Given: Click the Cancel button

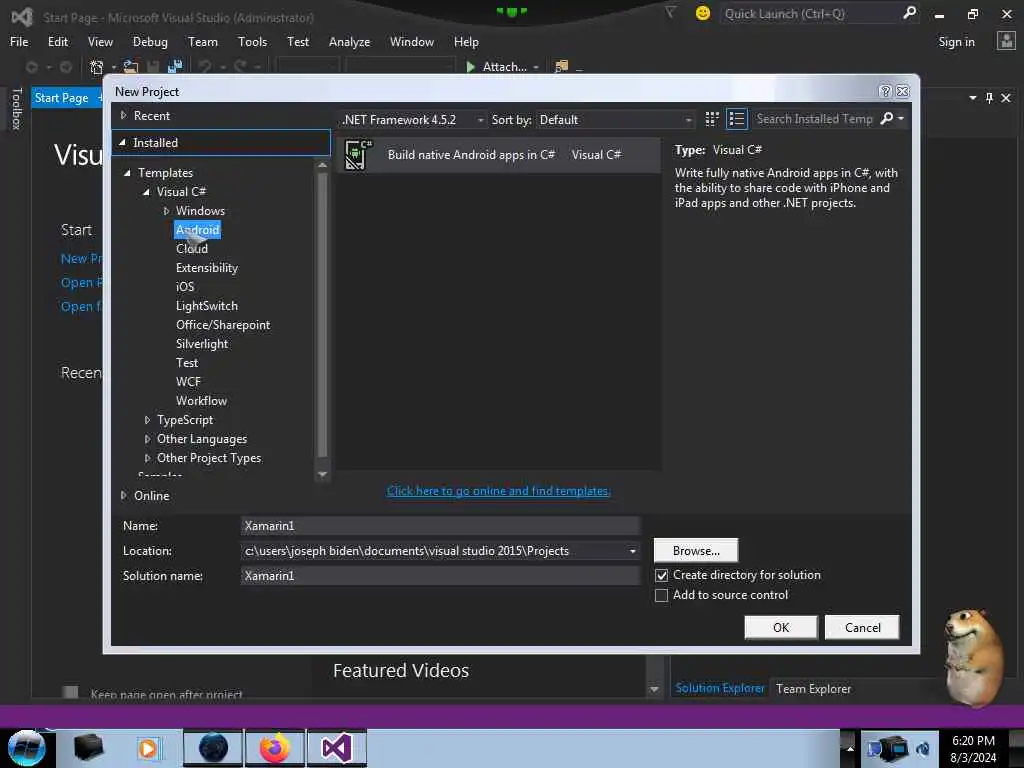Looking at the screenshot, I should pyautogui.click(x=862, y=628).
